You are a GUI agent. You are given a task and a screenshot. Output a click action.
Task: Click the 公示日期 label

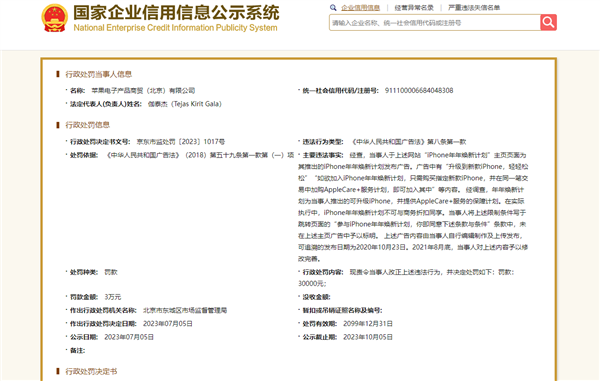(84, 337)
